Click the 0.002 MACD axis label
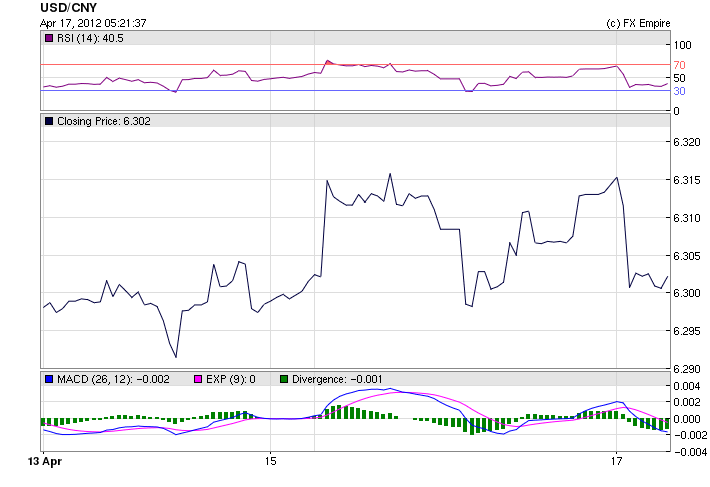Viewport: 710px width, 487px height. coord(686,402)
